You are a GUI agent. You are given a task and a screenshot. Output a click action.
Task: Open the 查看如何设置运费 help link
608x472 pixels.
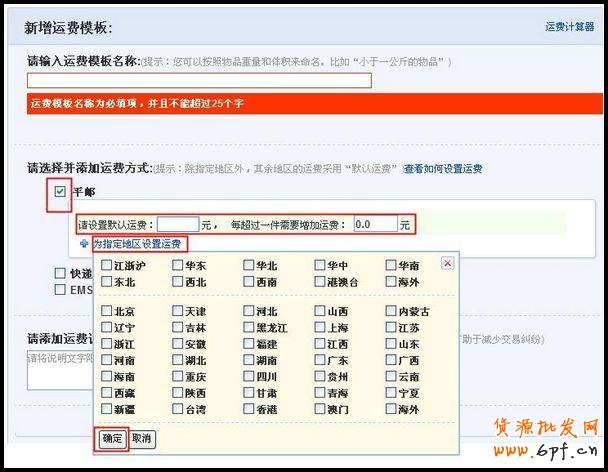[x=442, y=169]
